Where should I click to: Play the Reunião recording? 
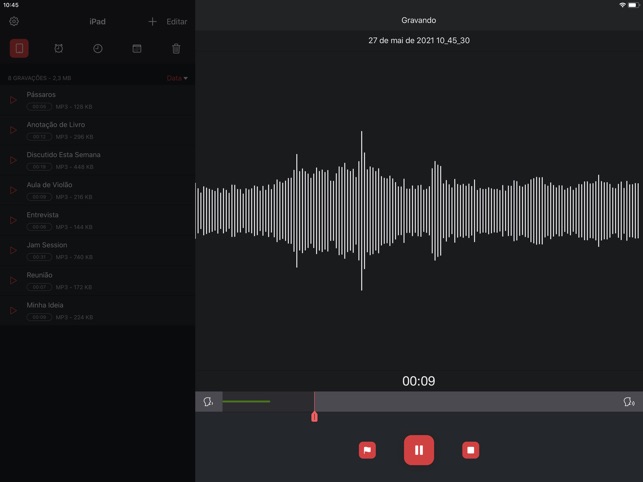coord(13,281)
